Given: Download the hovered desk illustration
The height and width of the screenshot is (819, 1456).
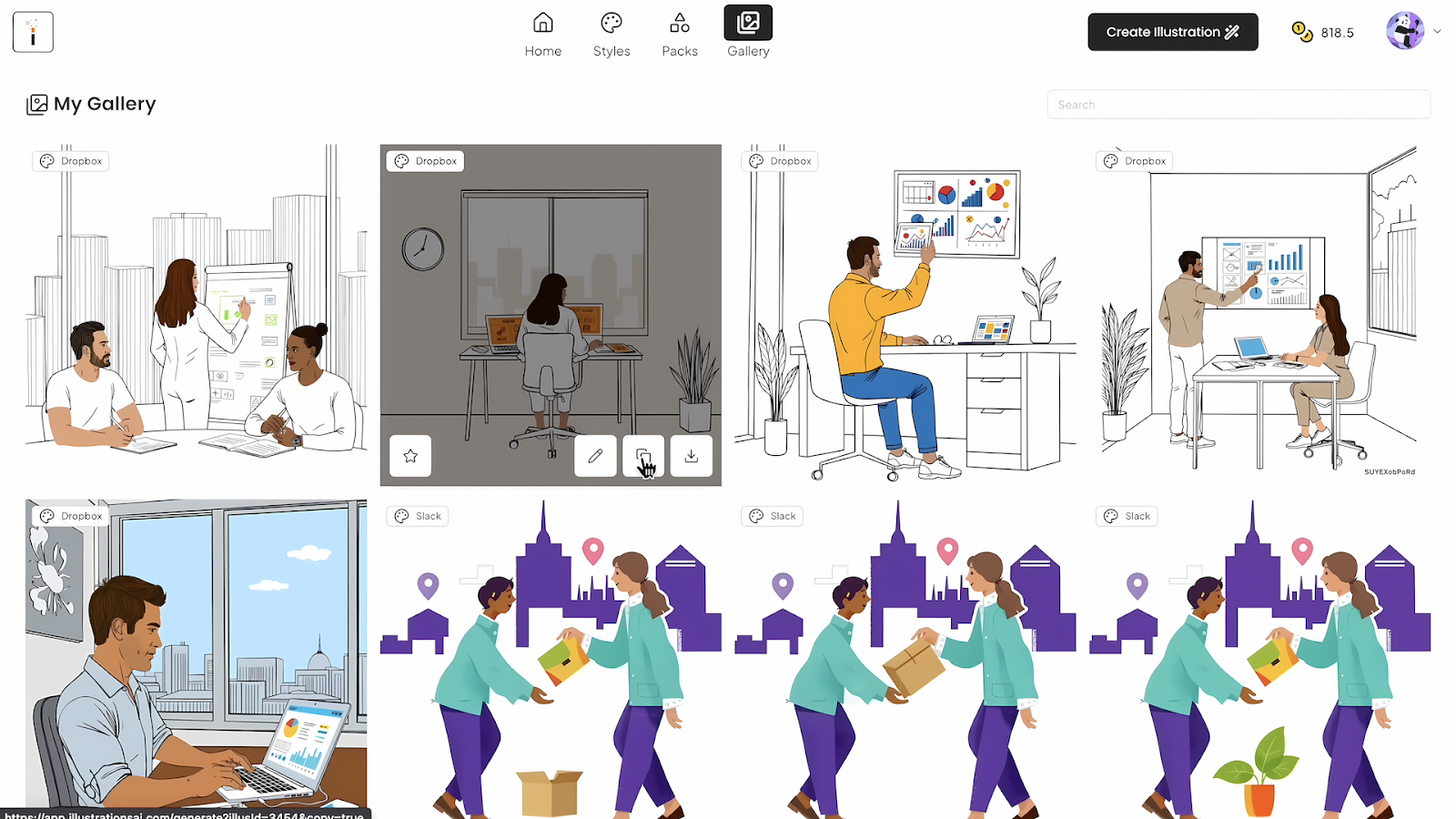Looking at the screenshot, I should coord(692,456).
